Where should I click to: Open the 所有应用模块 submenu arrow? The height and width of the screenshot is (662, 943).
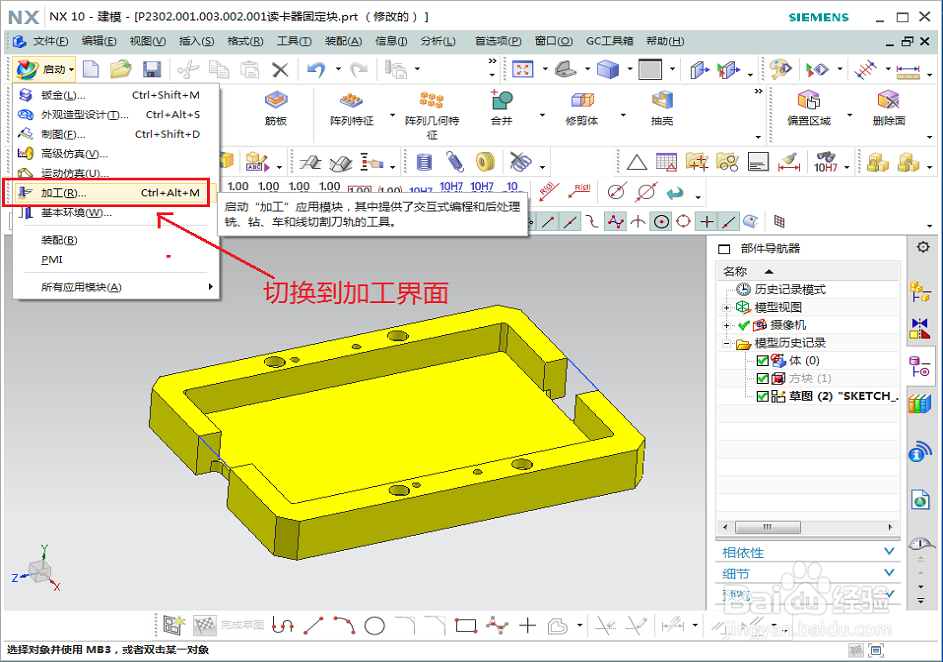pyautogui.click(x=210, y=287)
